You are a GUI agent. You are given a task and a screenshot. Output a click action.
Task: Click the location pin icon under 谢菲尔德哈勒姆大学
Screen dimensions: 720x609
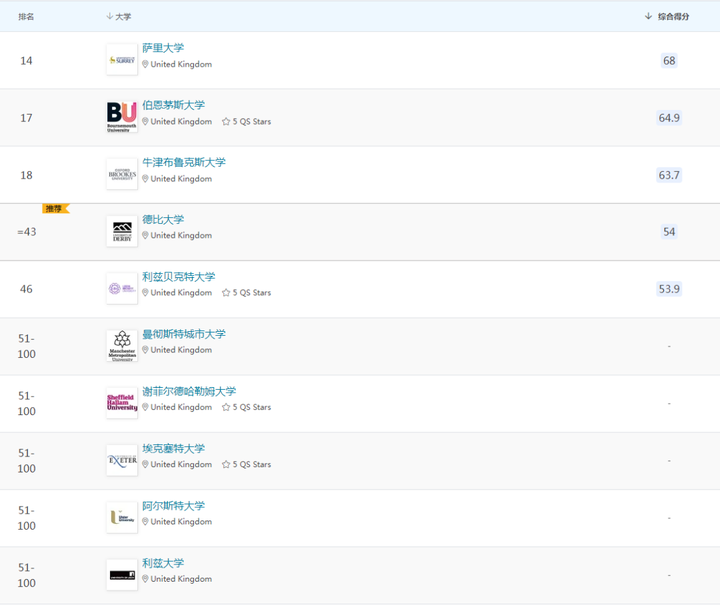[x=145, y=407]
